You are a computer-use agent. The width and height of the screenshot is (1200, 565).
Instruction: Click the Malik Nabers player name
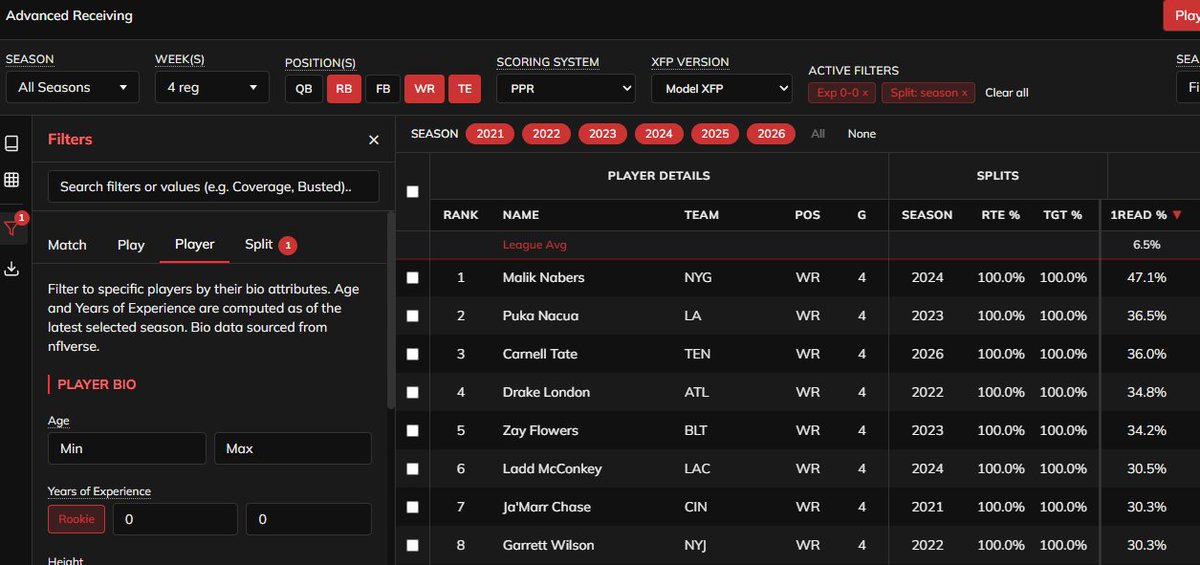point(544,277)
